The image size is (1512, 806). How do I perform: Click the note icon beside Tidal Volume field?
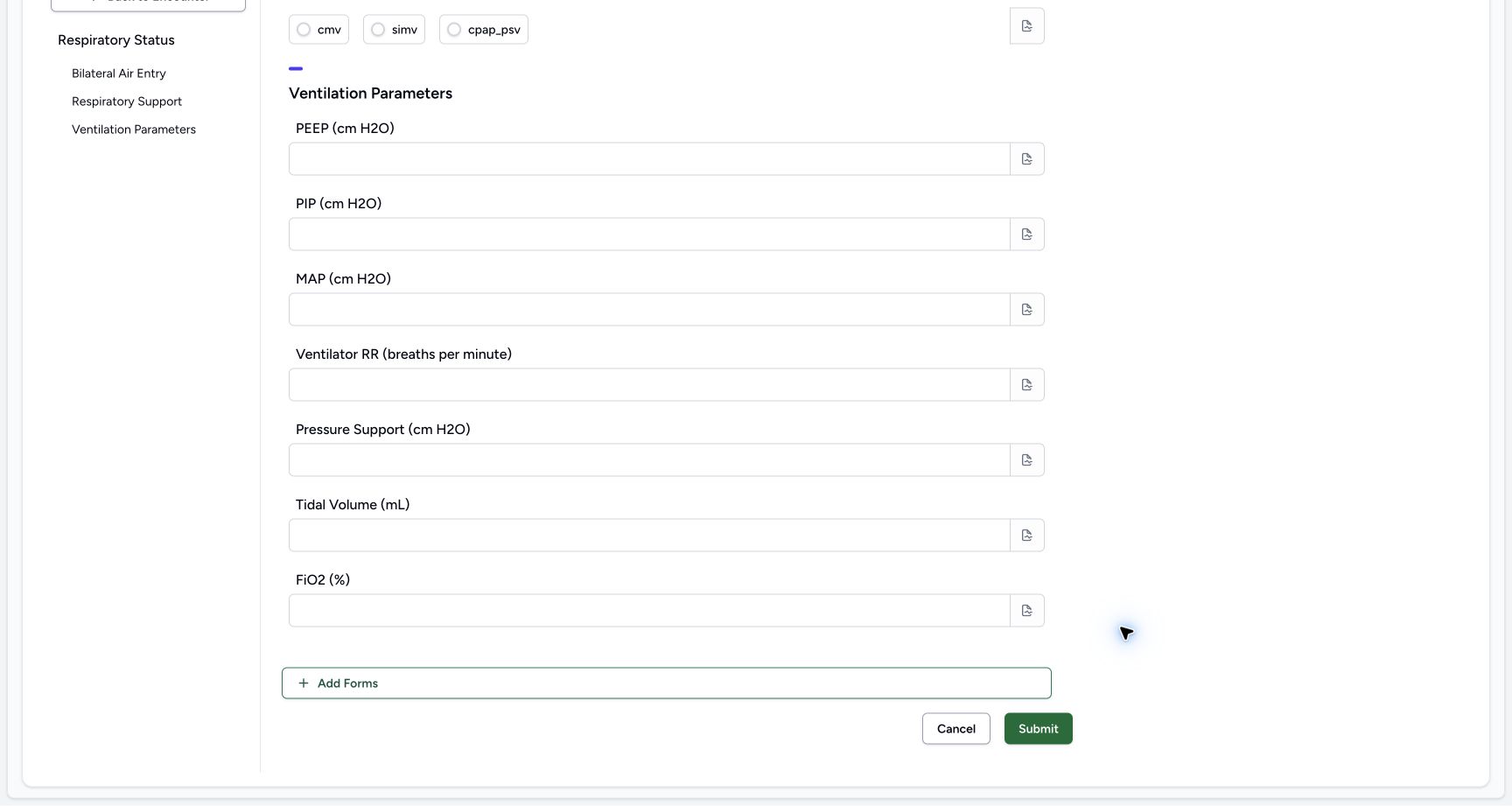click(x=1027, y=536)
